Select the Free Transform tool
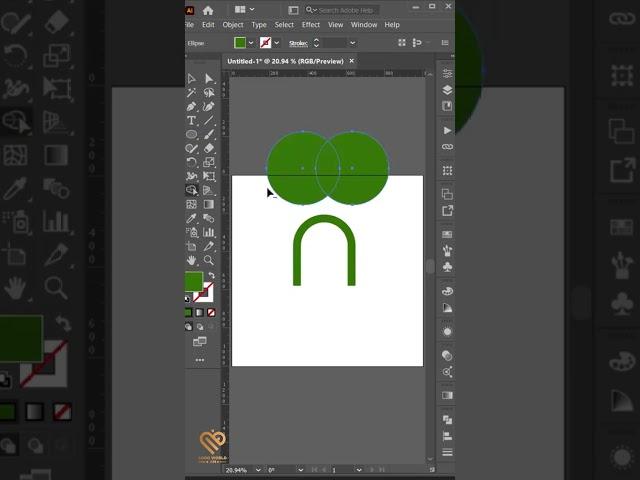640x480 pixels. tap(209, 176)
